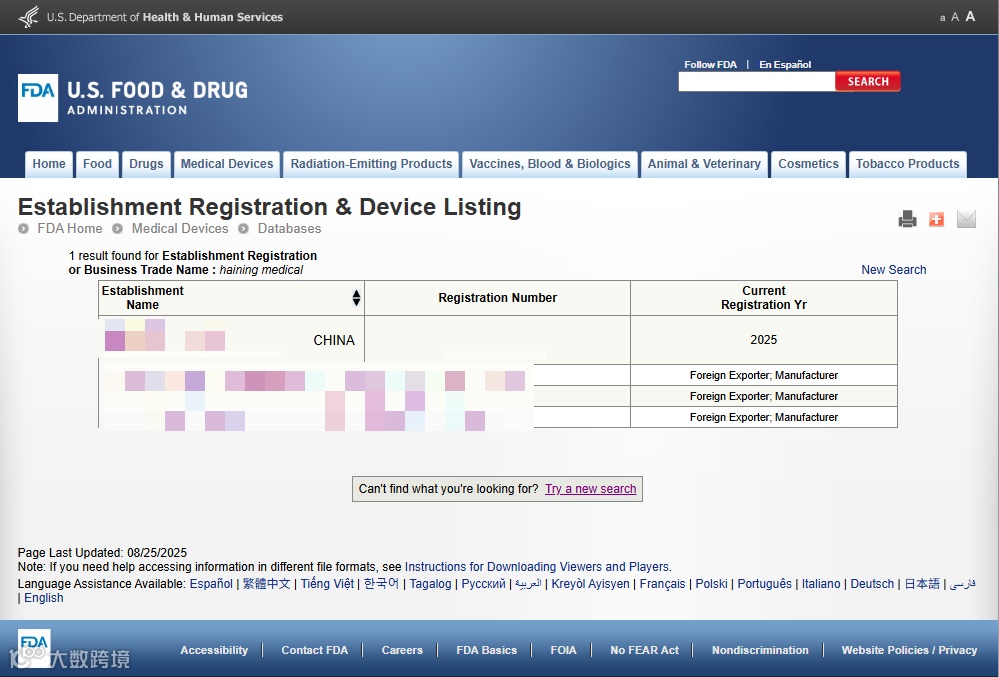The width and height of the screenshot is (999, 677).
Task: Open the Food tab
Action: click(x=97, y=164)
